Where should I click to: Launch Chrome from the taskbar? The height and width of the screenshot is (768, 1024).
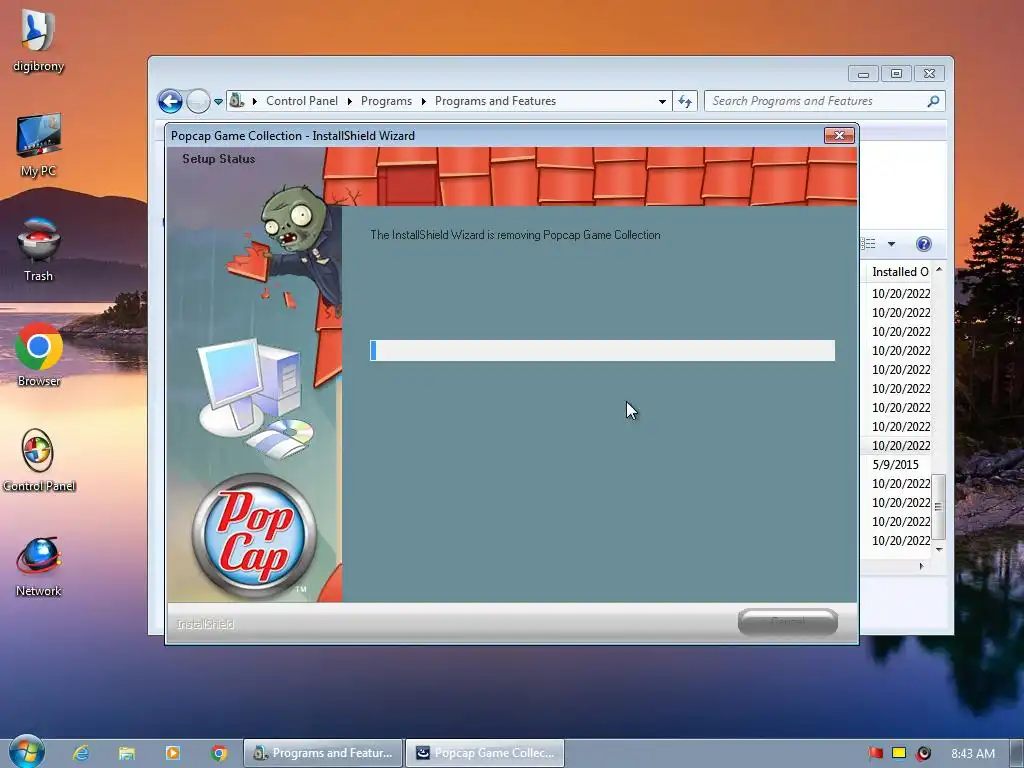[219, 753]
